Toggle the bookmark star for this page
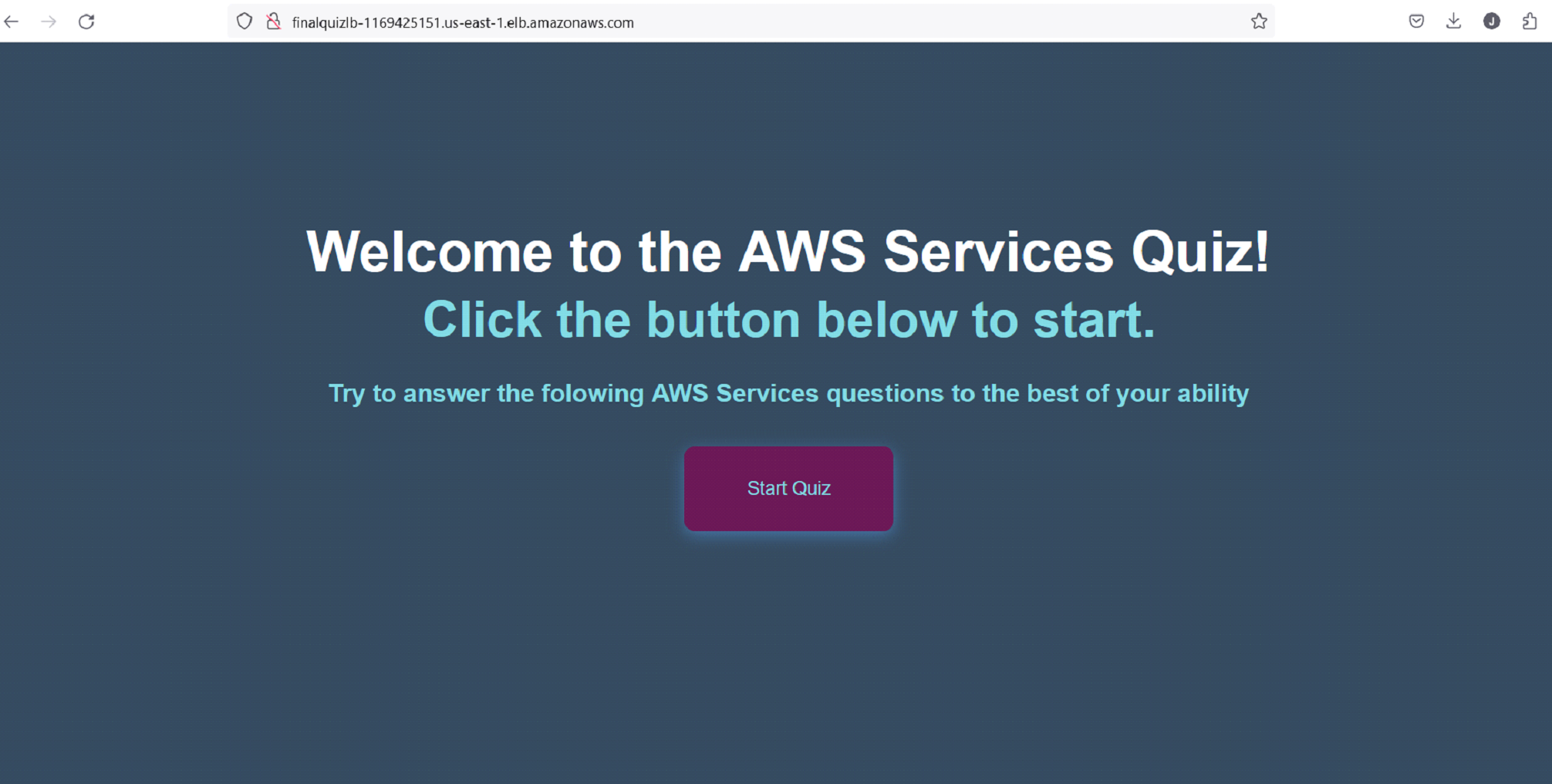Image resolution: width=1552 pixels, height=784 pixels. (x=1260, y=22)
